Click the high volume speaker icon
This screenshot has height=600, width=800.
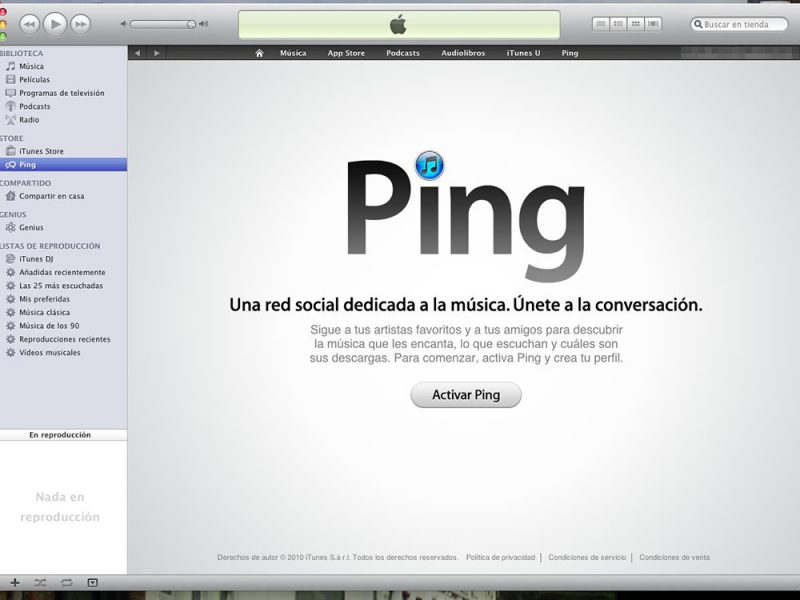pyautogui.click(x=204, y=24)
